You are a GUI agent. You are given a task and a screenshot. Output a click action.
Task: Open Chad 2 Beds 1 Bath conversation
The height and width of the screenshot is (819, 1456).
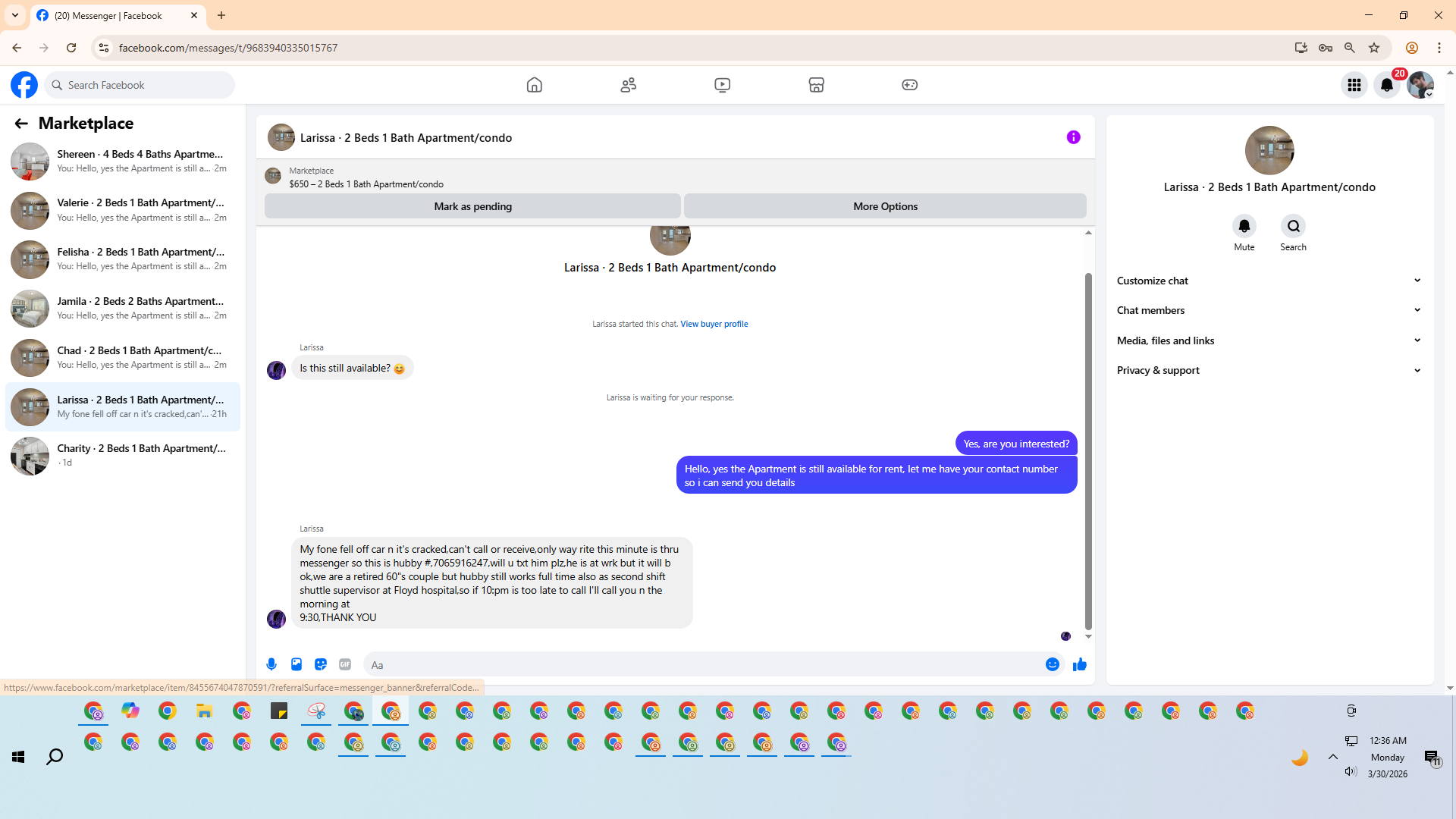pyautogui.click(x=123, y=358)
